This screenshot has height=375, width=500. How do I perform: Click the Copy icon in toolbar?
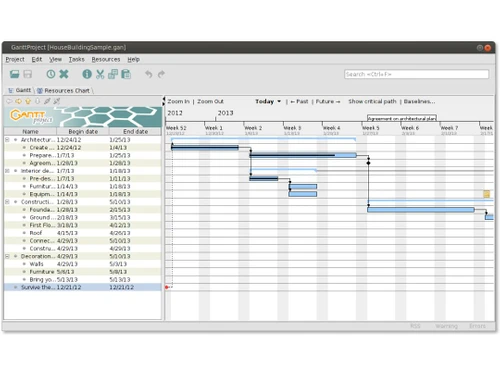click(x=113, y=74)
